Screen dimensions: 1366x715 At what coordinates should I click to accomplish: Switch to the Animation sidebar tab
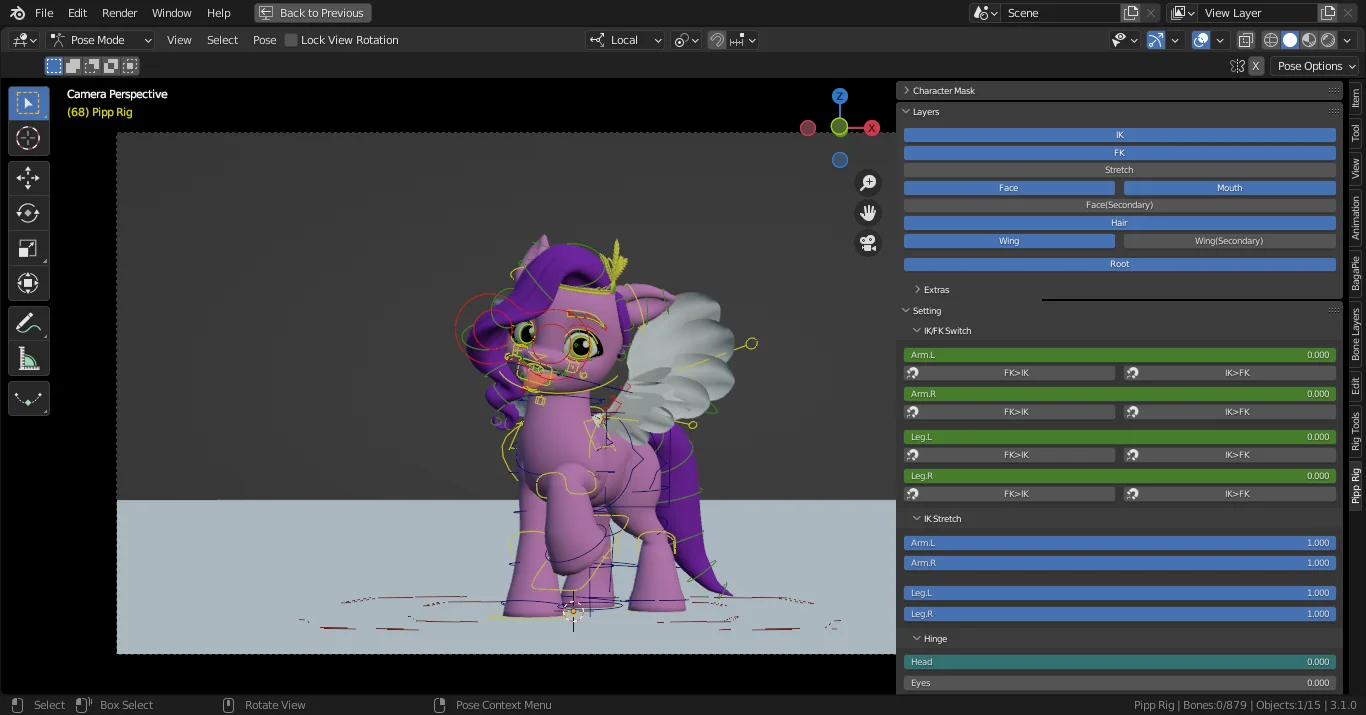click(1356, 213)
